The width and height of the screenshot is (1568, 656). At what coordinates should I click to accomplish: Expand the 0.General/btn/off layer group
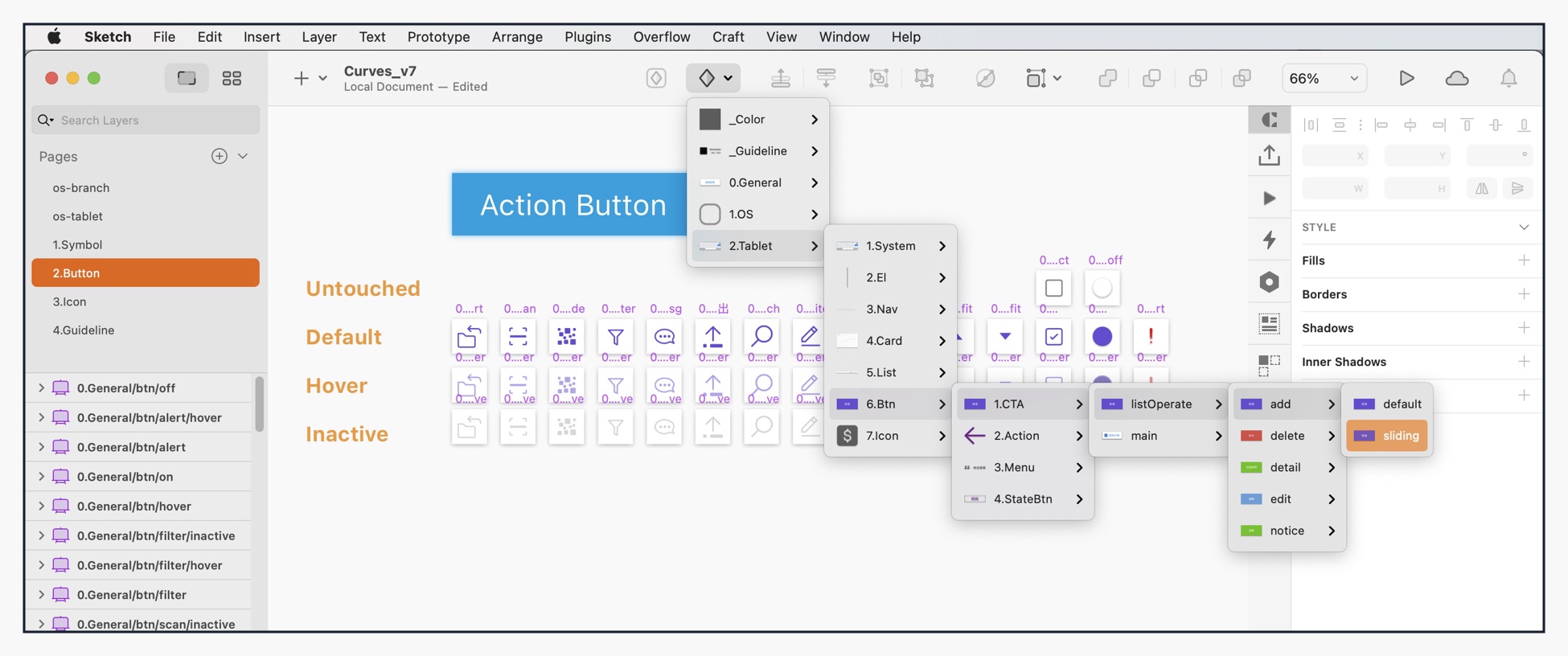click(41, 387)
